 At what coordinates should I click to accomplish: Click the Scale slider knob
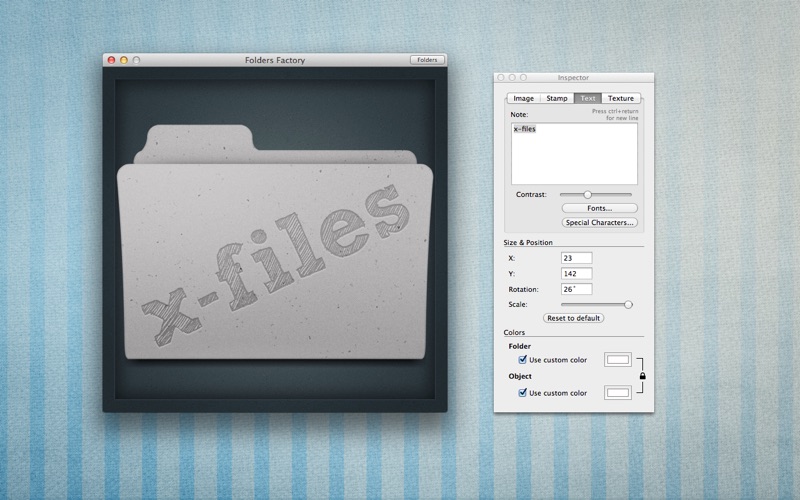(x=628, y=304)
